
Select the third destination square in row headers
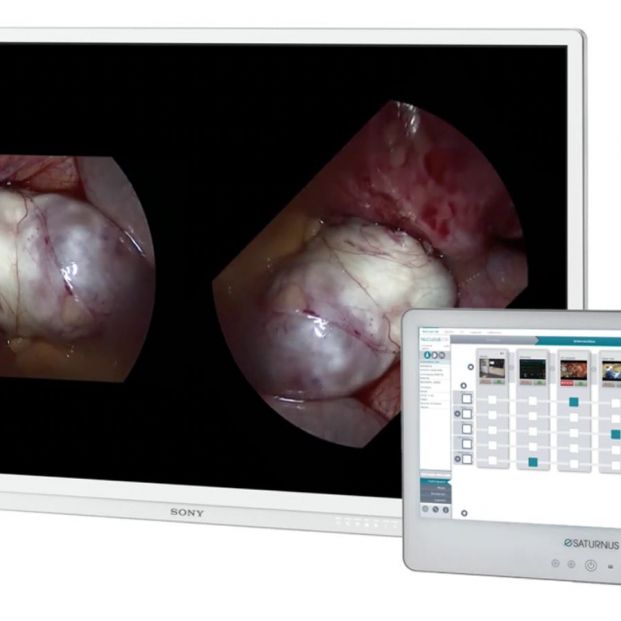pyautogui.click(x=467, y=429)
